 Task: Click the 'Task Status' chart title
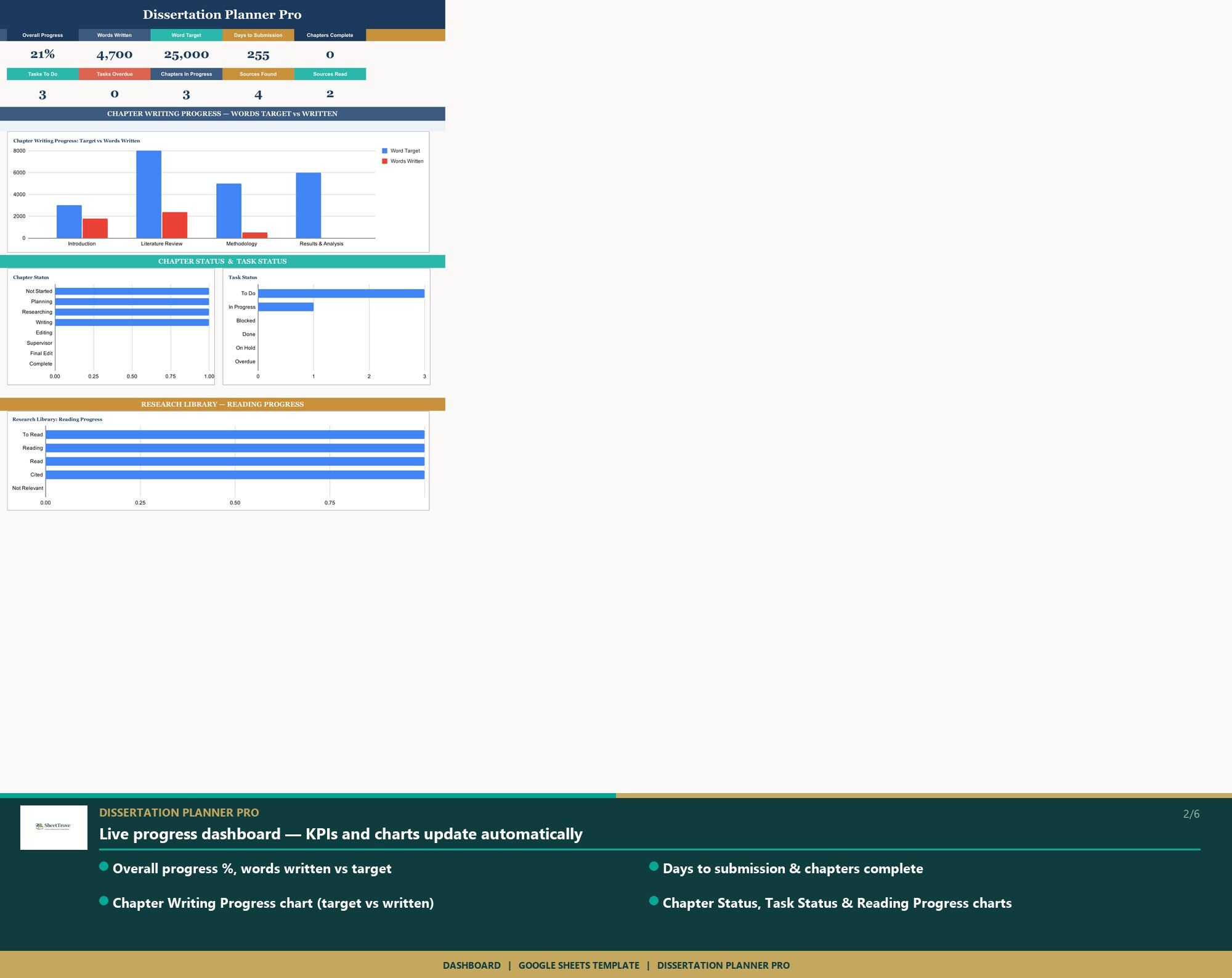pos(243,277)
